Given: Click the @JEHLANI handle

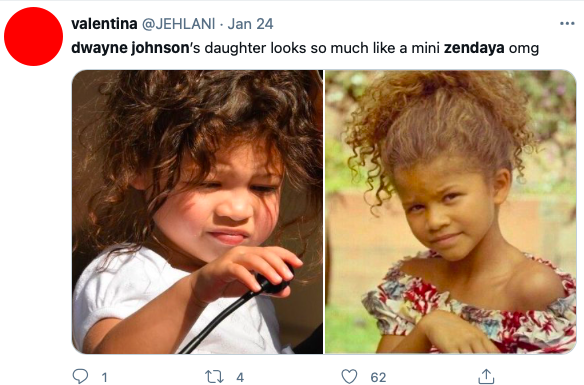Looking at the screenshot, I should [x=178, y=24].
